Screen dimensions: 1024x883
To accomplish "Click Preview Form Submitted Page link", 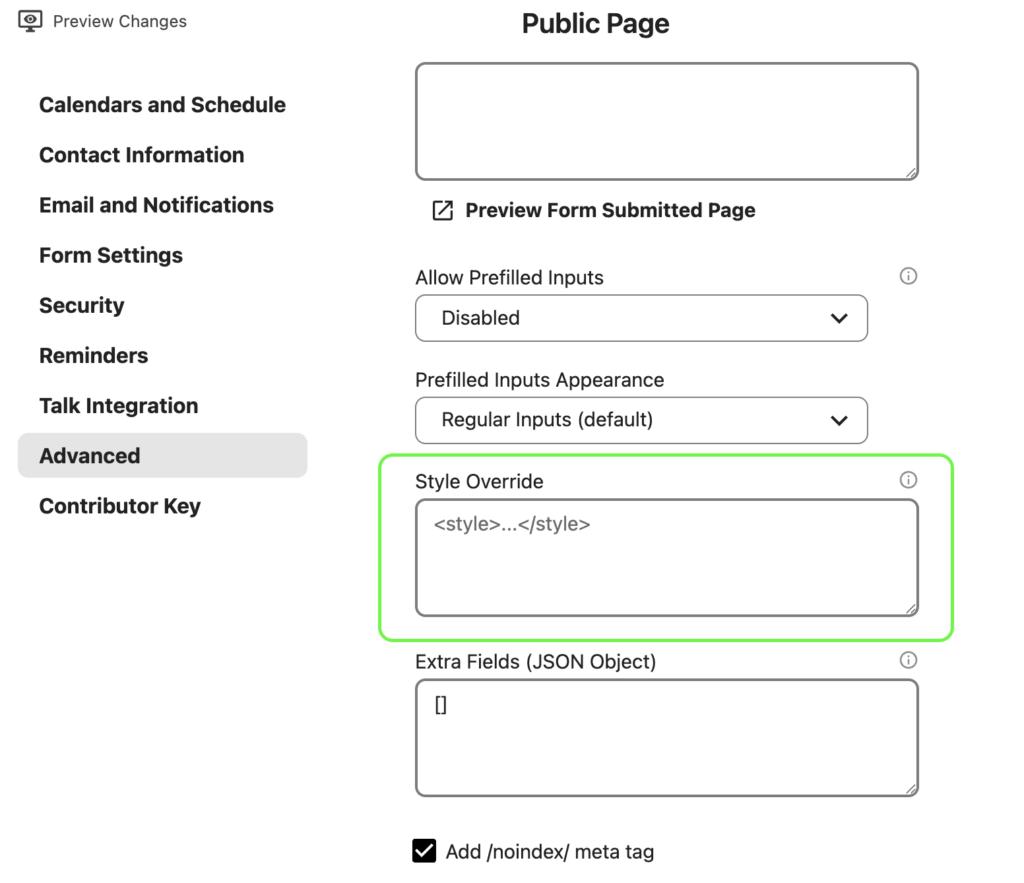I will click(610, 210).
